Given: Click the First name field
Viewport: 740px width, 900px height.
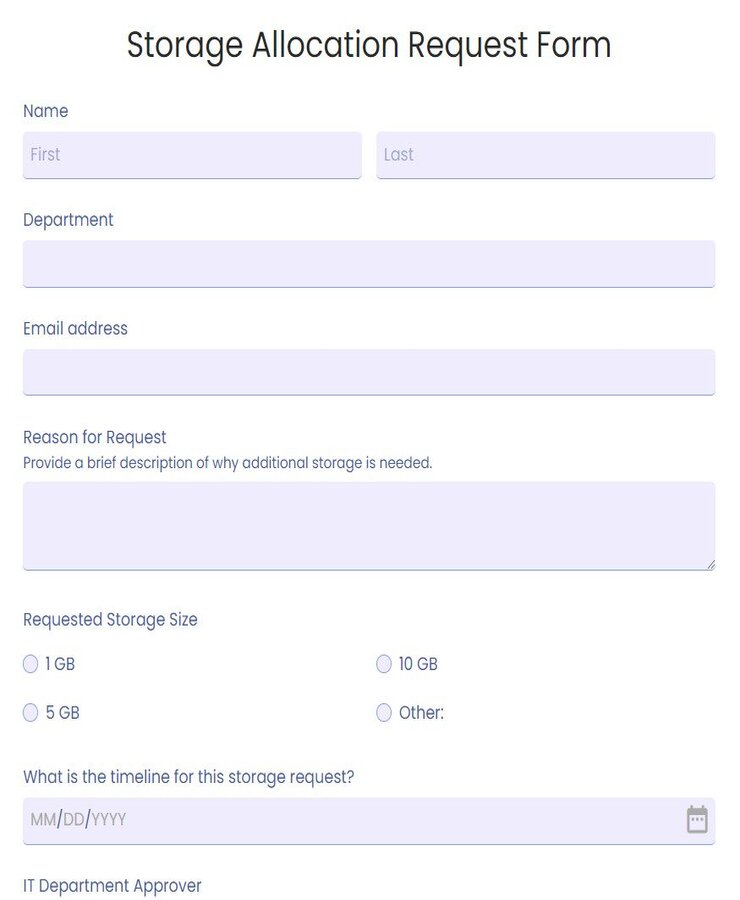Looking at the screenshot, I should tap(190, 155).
